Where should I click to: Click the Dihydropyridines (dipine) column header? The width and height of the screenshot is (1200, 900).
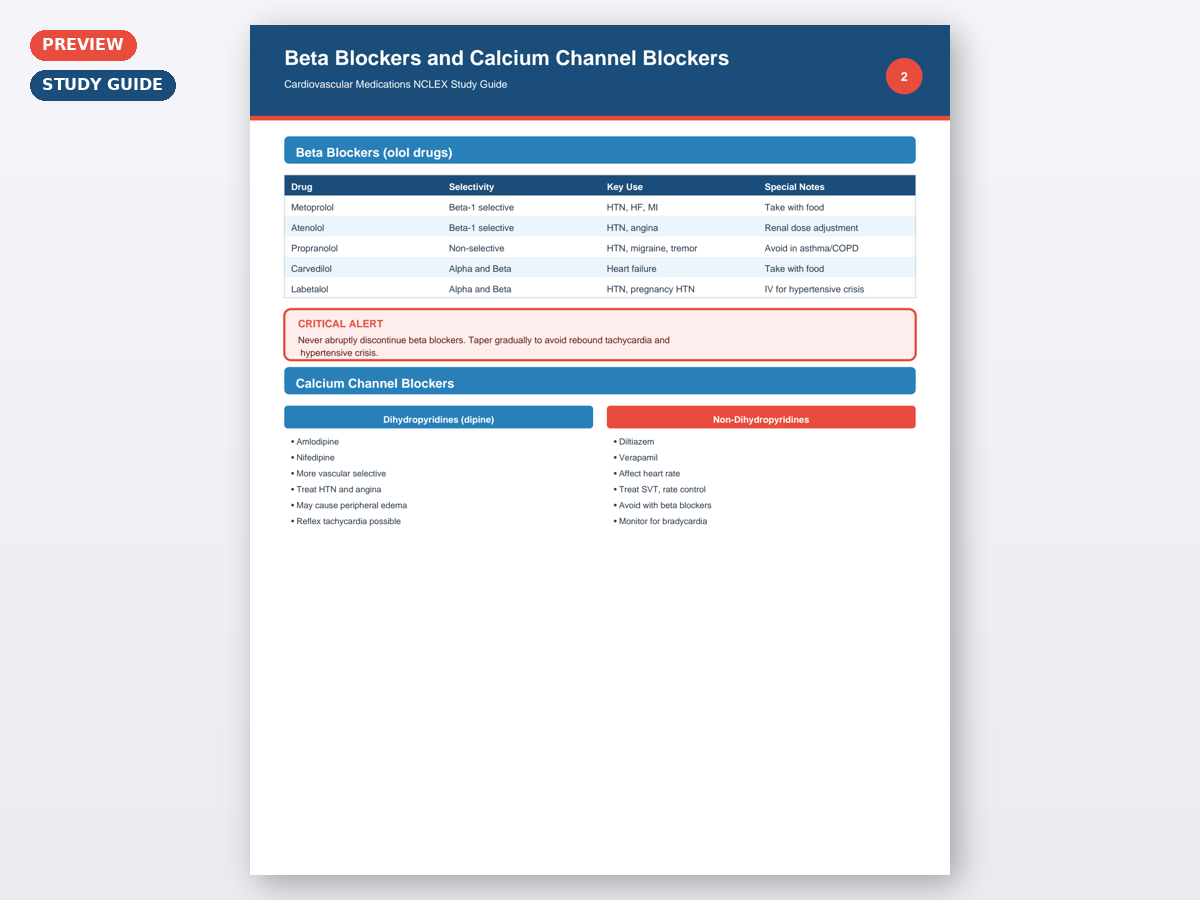[439, 417]
